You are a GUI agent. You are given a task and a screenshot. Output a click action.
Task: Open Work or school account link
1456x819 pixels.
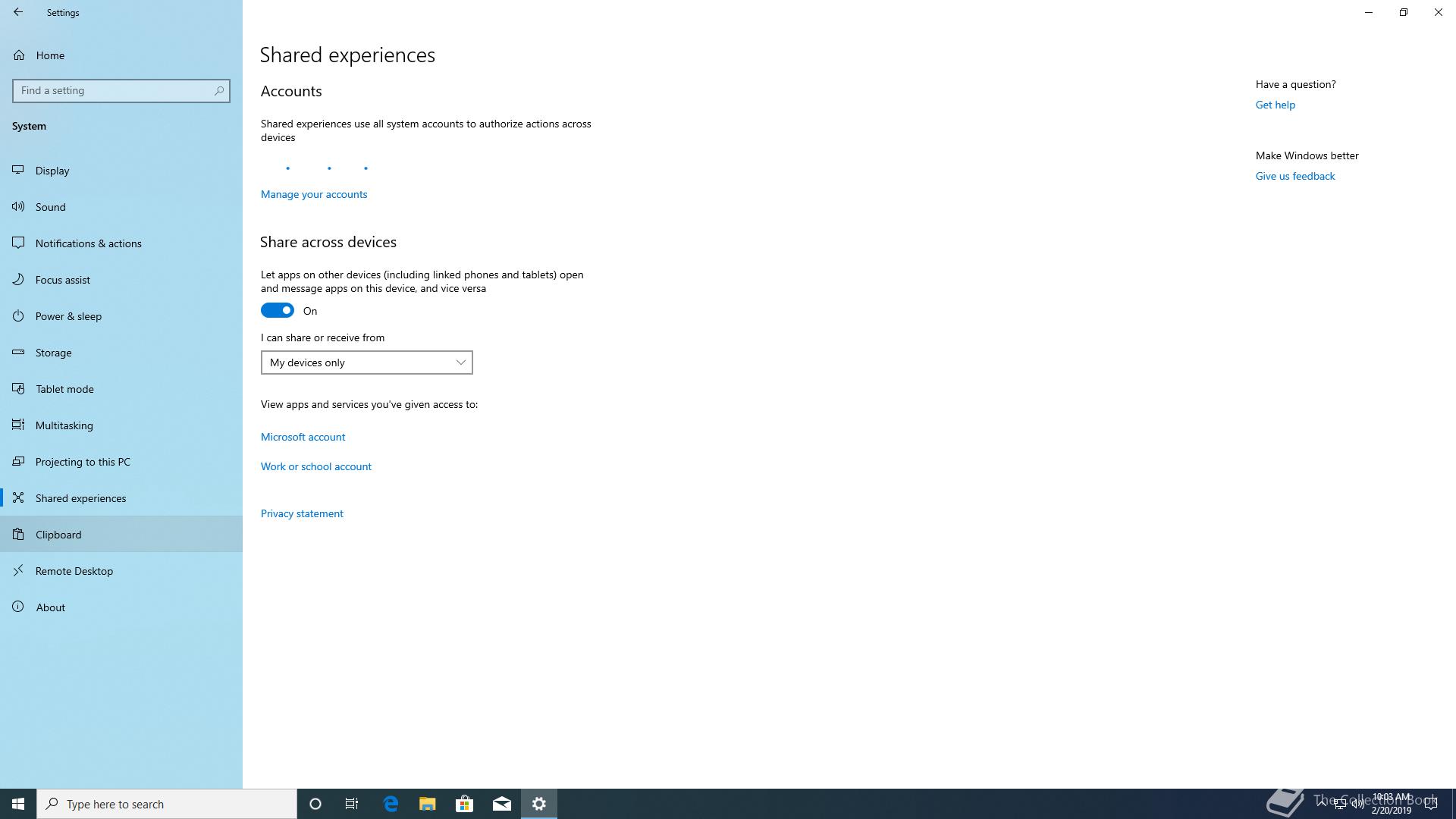pos(316,466)
